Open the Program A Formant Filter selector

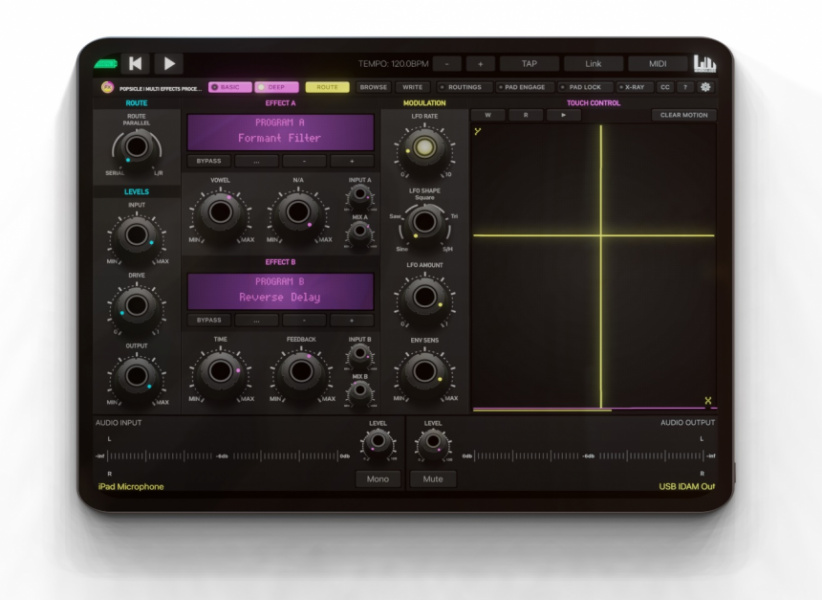pos(280,131)
